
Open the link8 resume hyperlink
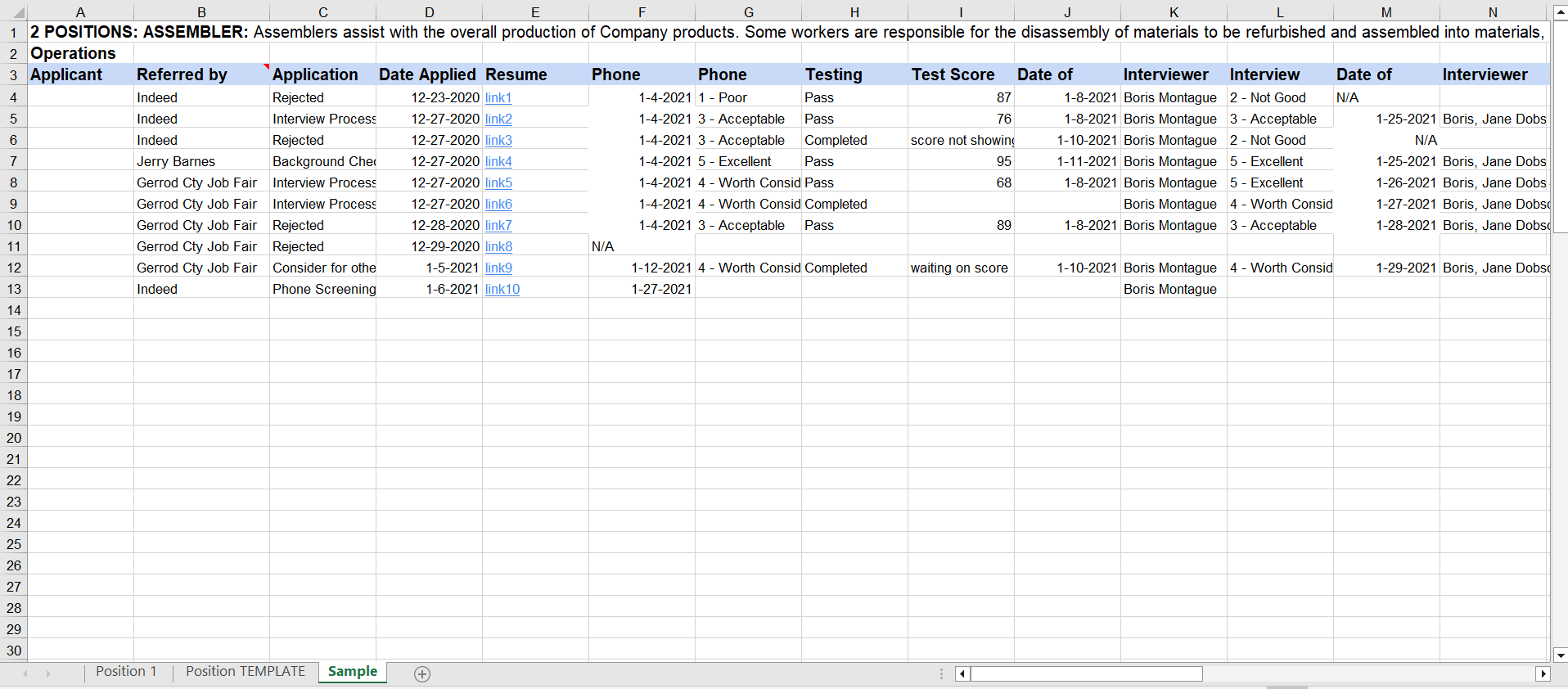pyautogui.click(x=498, y=246)
